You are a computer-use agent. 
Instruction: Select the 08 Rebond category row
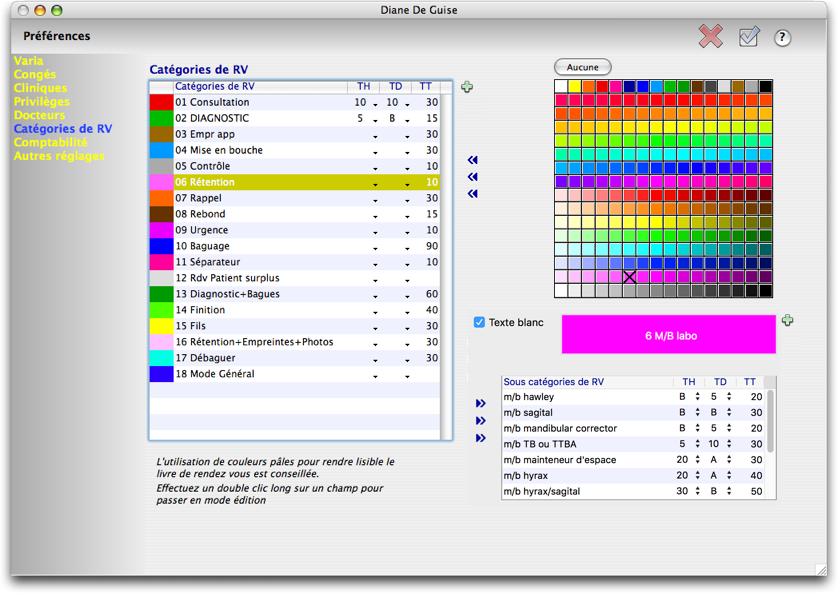pos(295,214)
